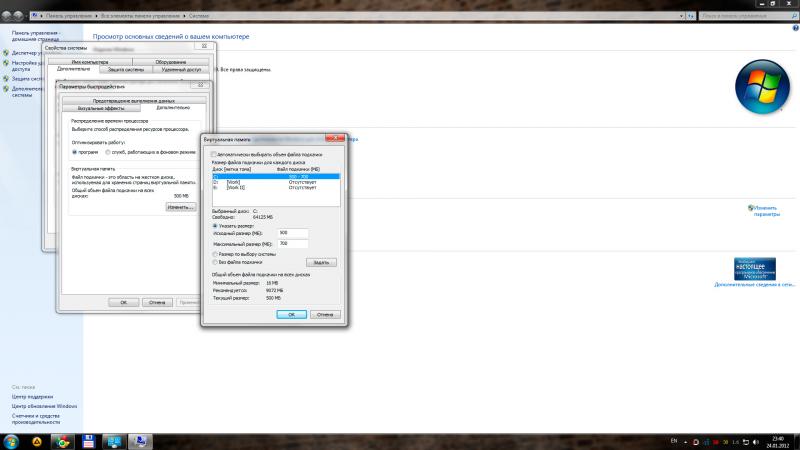
Task: Click OK in Virtual Memory dialog
Action: 291,314
